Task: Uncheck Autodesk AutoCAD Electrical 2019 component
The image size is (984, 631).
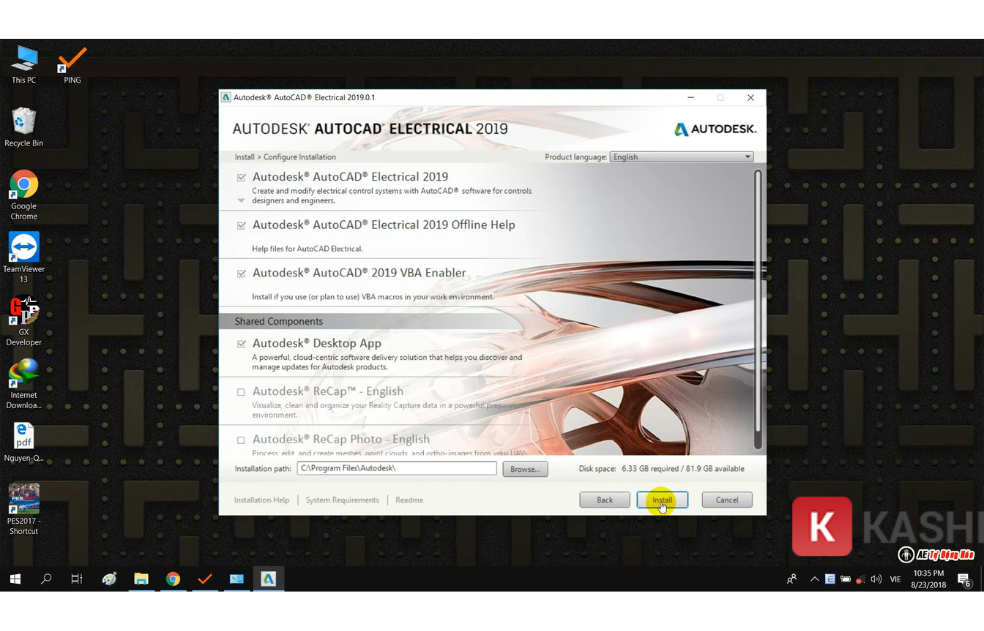Action: [x=241, y=178]
